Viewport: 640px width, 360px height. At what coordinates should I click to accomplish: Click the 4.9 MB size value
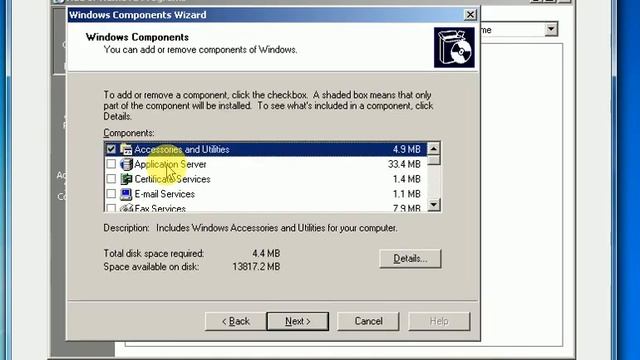(407, 149)
